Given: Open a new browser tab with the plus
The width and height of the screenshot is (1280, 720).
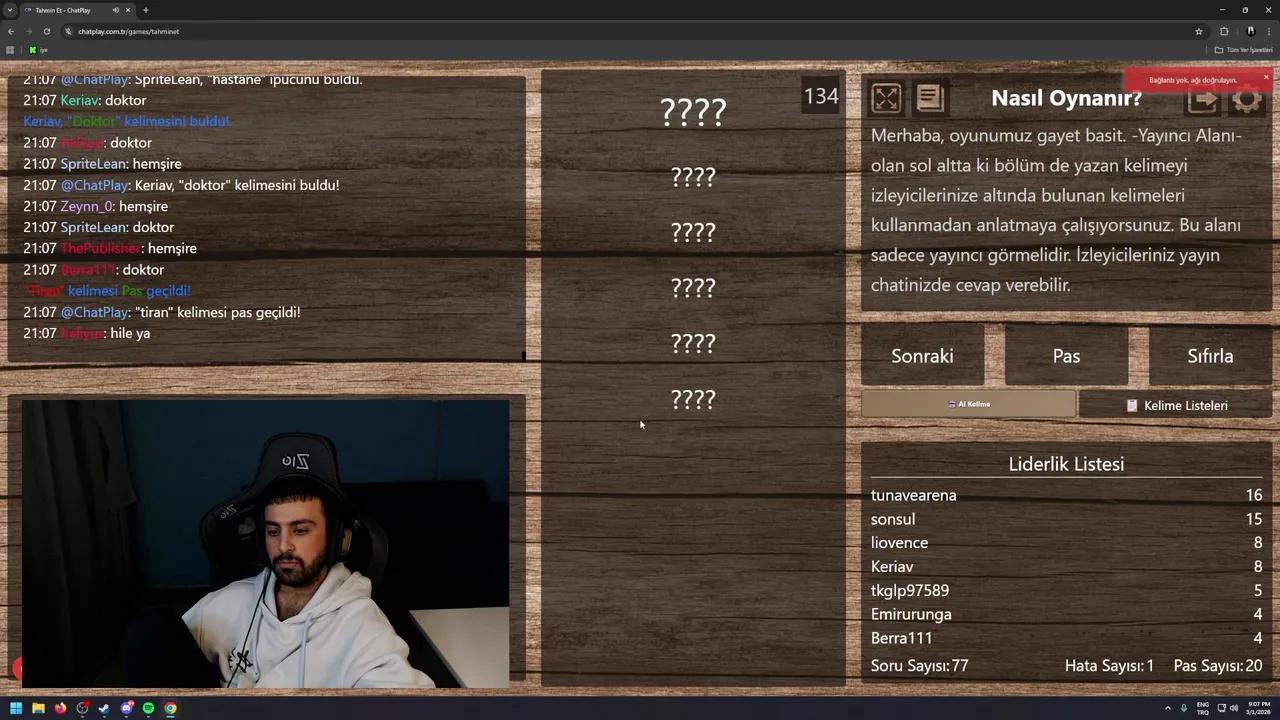Looking at the screenshot, I should click(x=146, y=10).
